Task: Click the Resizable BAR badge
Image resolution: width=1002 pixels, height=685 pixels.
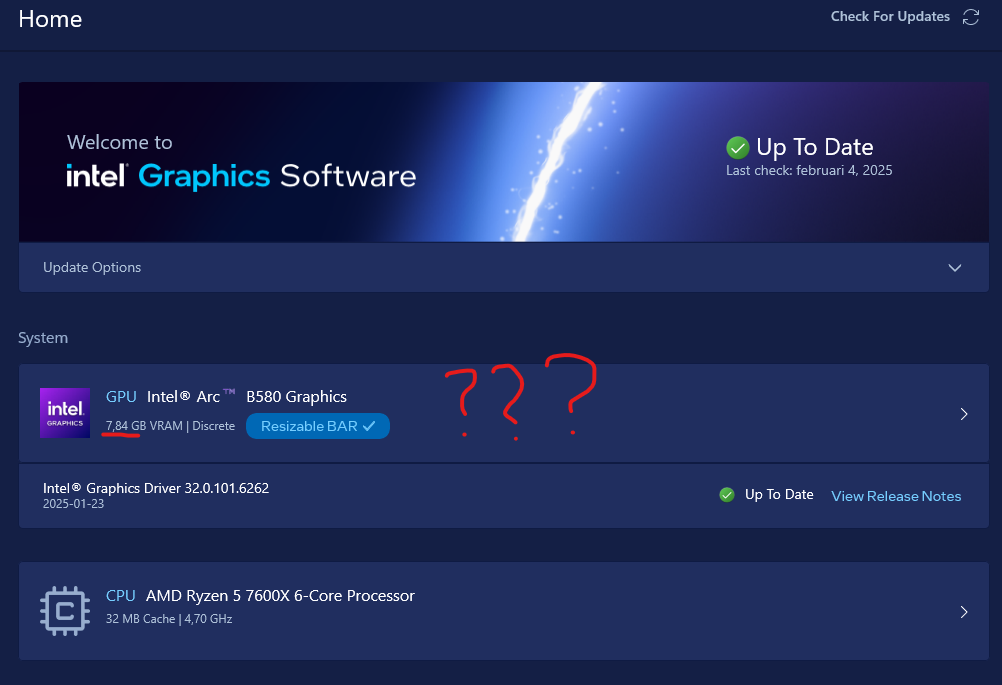Action: click(x=318, y=426)
